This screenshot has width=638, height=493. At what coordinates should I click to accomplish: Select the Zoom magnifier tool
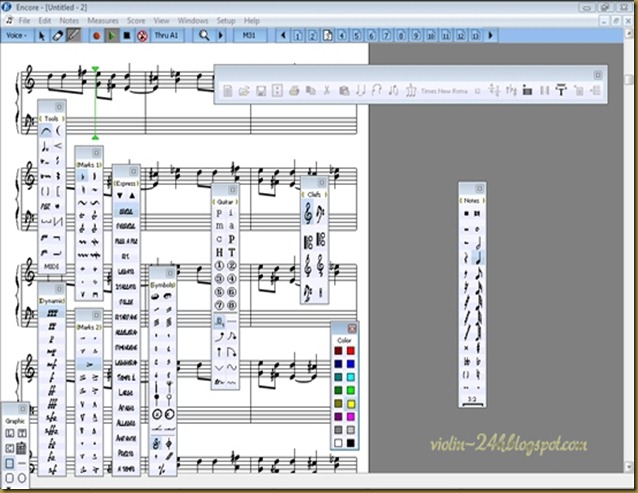click(204, 35)
